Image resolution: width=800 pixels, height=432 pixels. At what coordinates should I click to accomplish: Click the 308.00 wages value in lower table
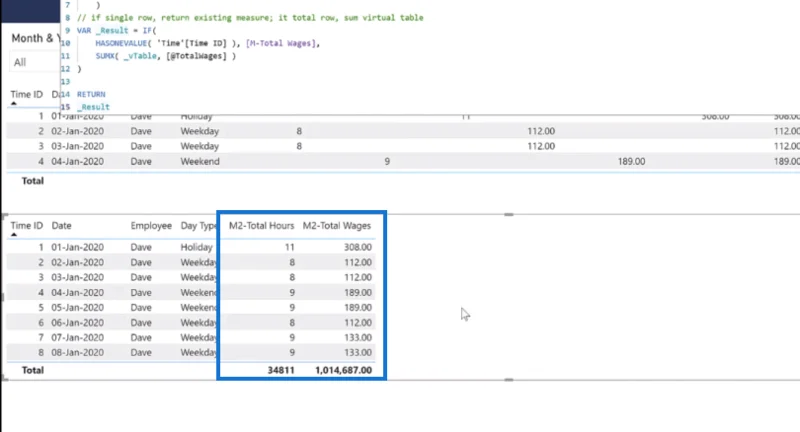pos(358,247)
